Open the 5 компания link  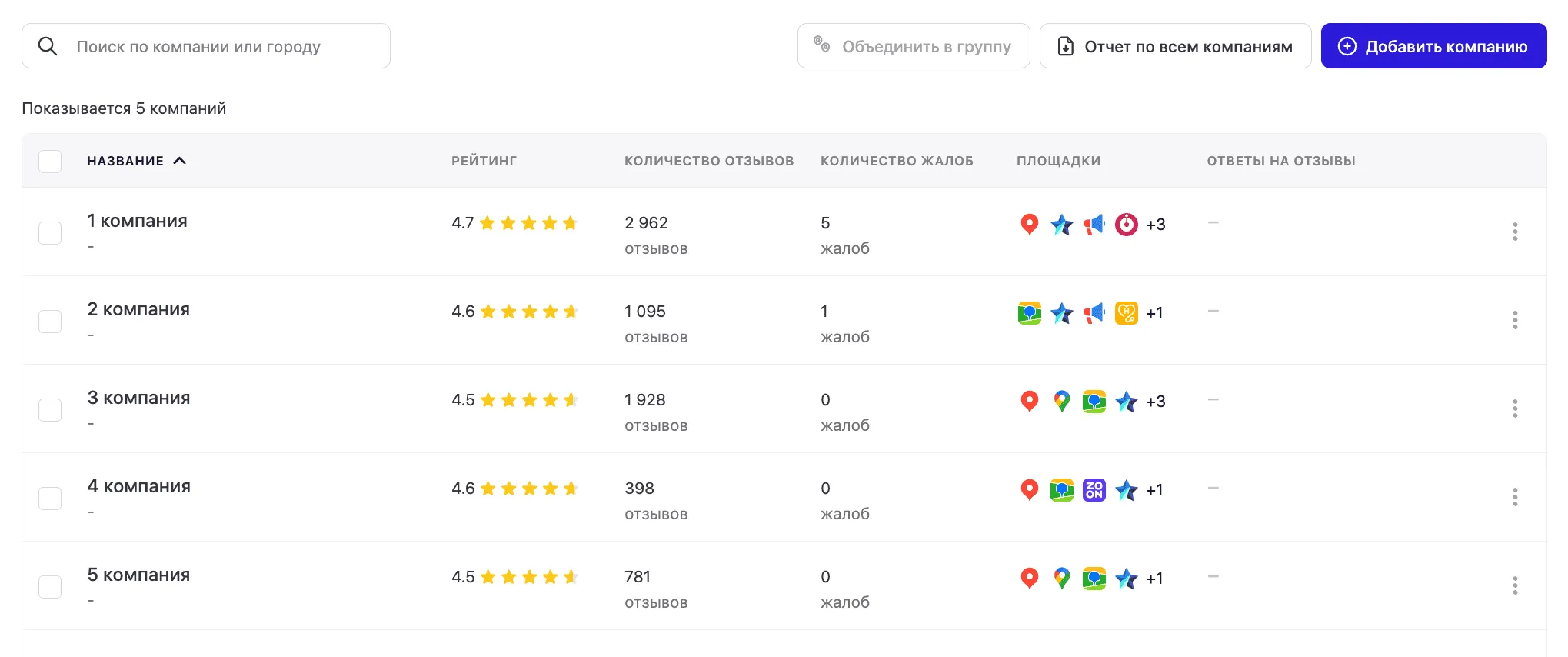(x=138, y=575)
